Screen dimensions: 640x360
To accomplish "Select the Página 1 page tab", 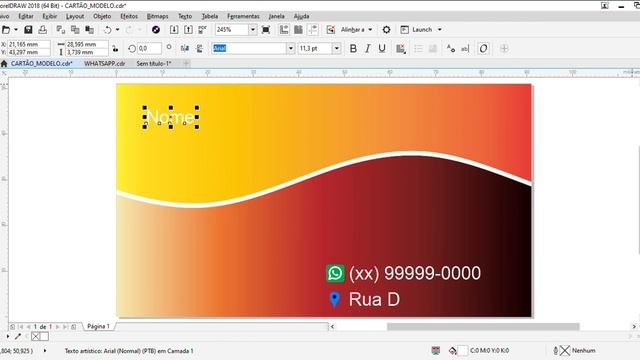I will [98, 327].
